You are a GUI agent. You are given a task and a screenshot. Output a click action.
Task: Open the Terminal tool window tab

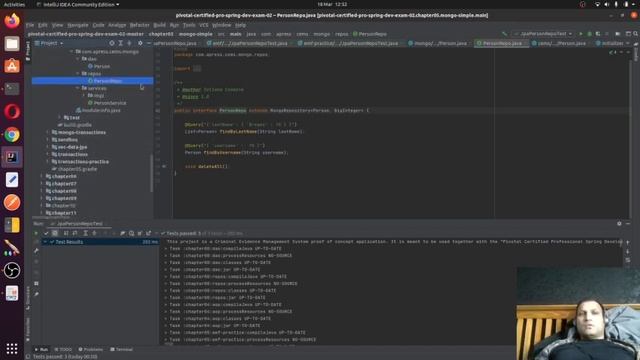coord(122,349)
